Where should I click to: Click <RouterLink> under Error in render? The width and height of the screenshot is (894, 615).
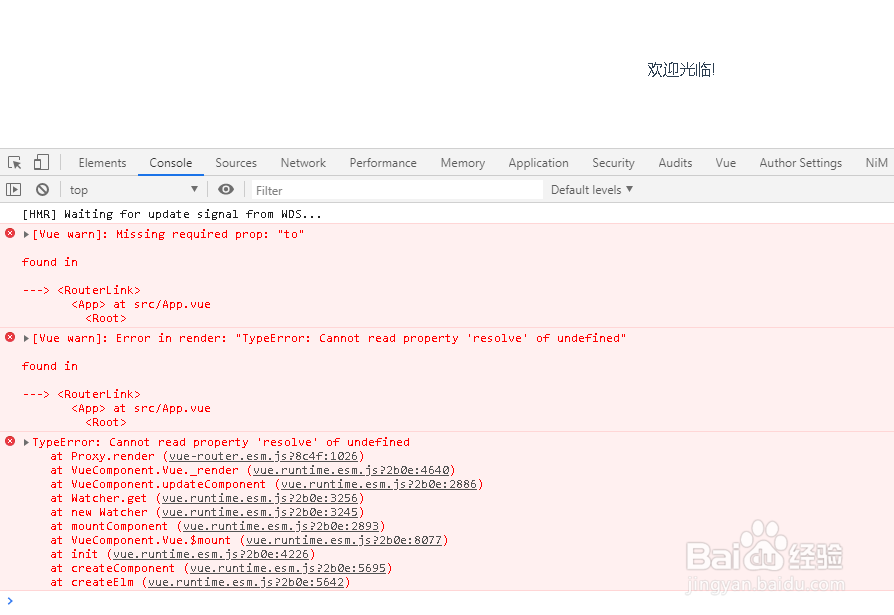[x=99, y=394]
